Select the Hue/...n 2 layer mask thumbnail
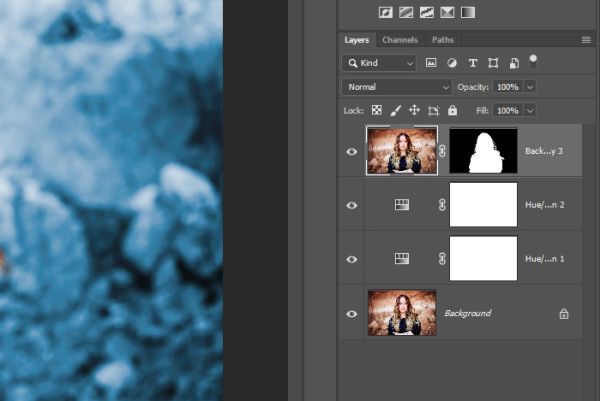600x401 pixels. pos(483,205)
